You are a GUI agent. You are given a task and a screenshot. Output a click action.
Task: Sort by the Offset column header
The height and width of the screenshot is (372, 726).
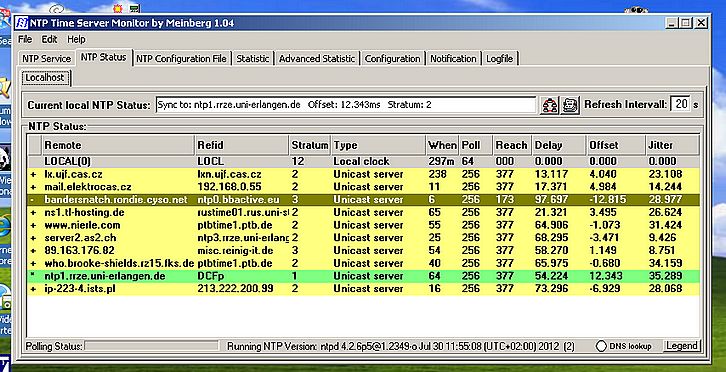615,145
